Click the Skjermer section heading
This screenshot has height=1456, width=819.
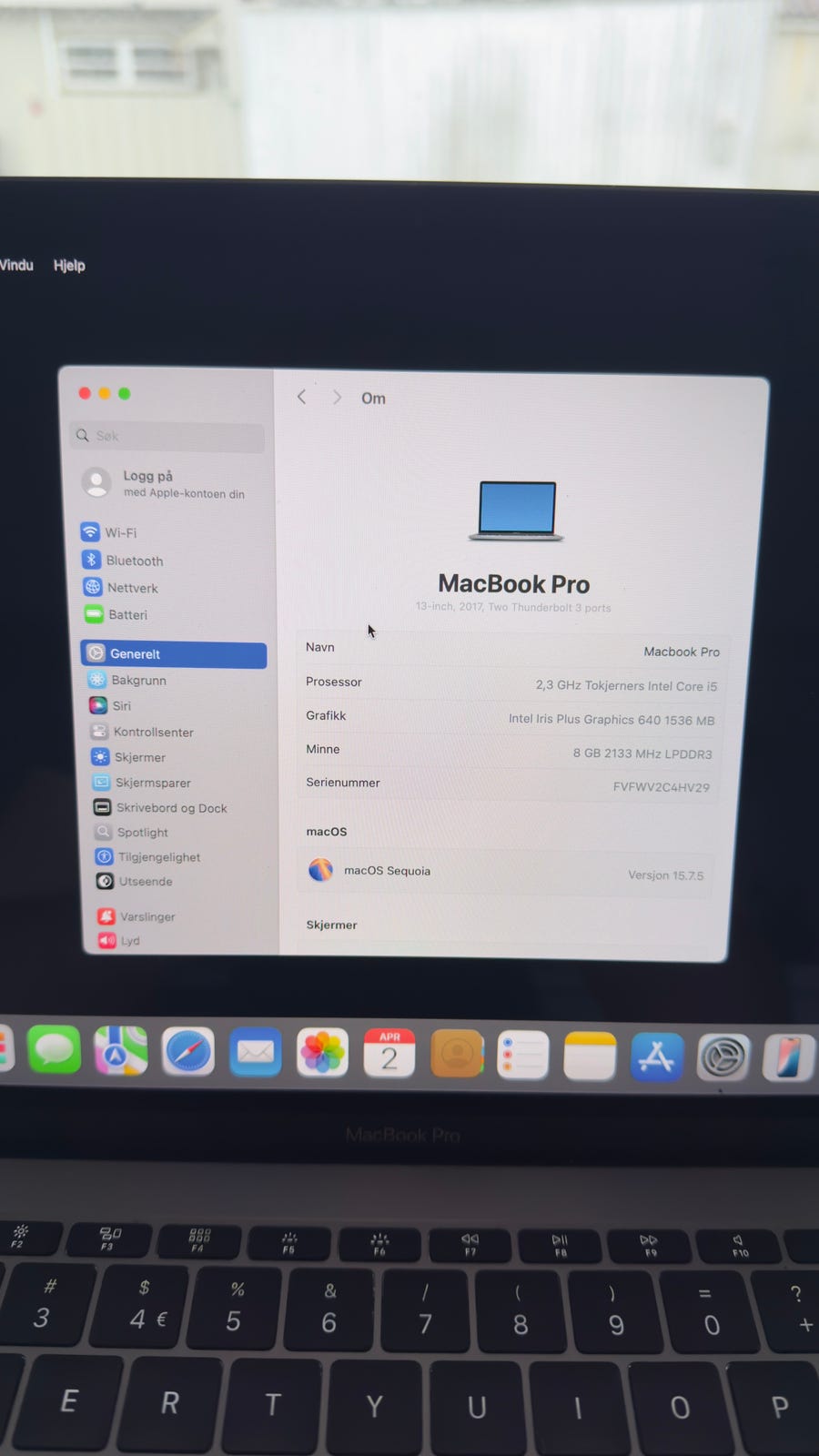pos(331,925)
